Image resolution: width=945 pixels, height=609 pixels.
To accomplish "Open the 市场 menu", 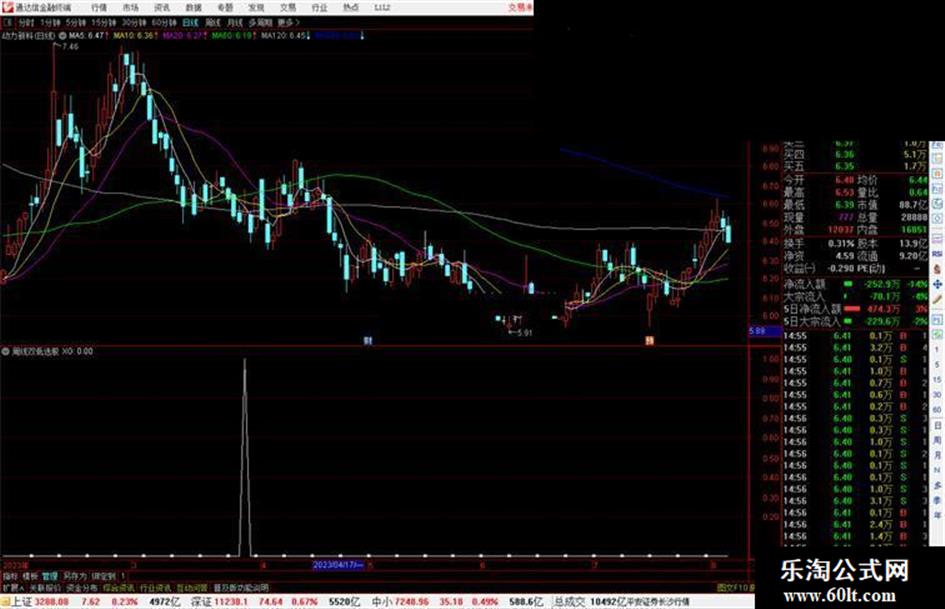I will click(x=130, y=8).
